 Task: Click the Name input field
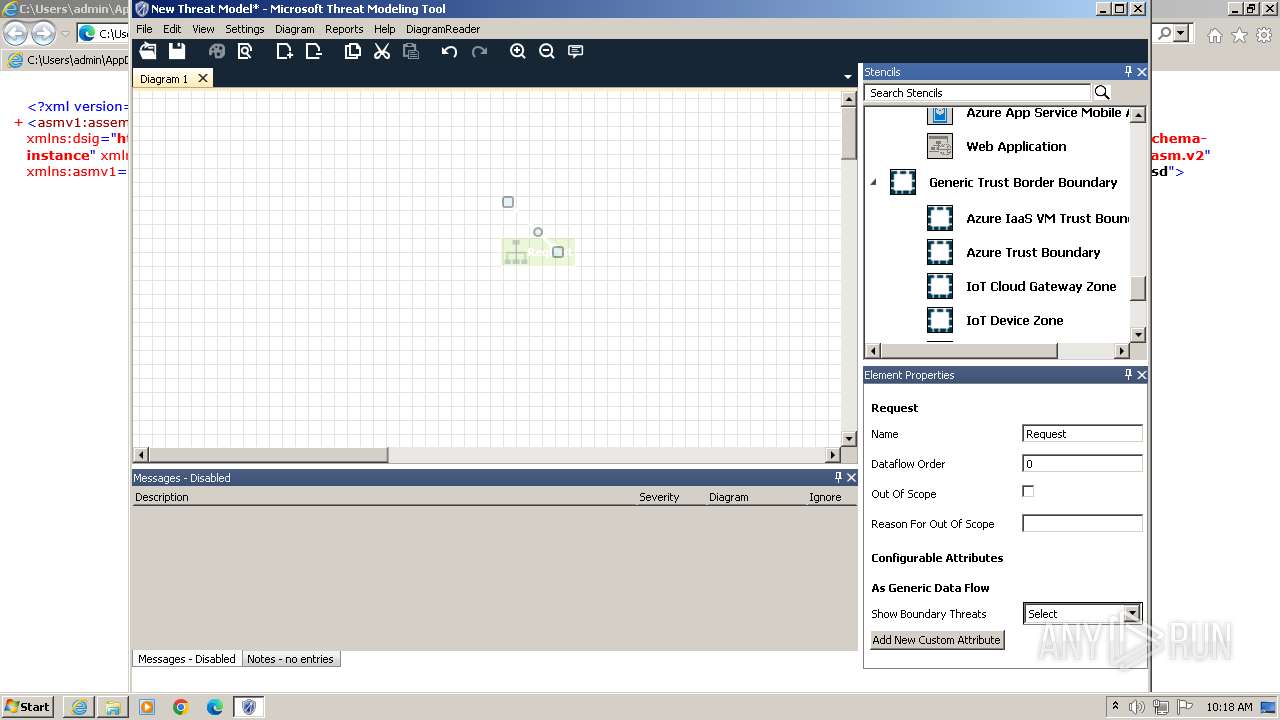1082,434
